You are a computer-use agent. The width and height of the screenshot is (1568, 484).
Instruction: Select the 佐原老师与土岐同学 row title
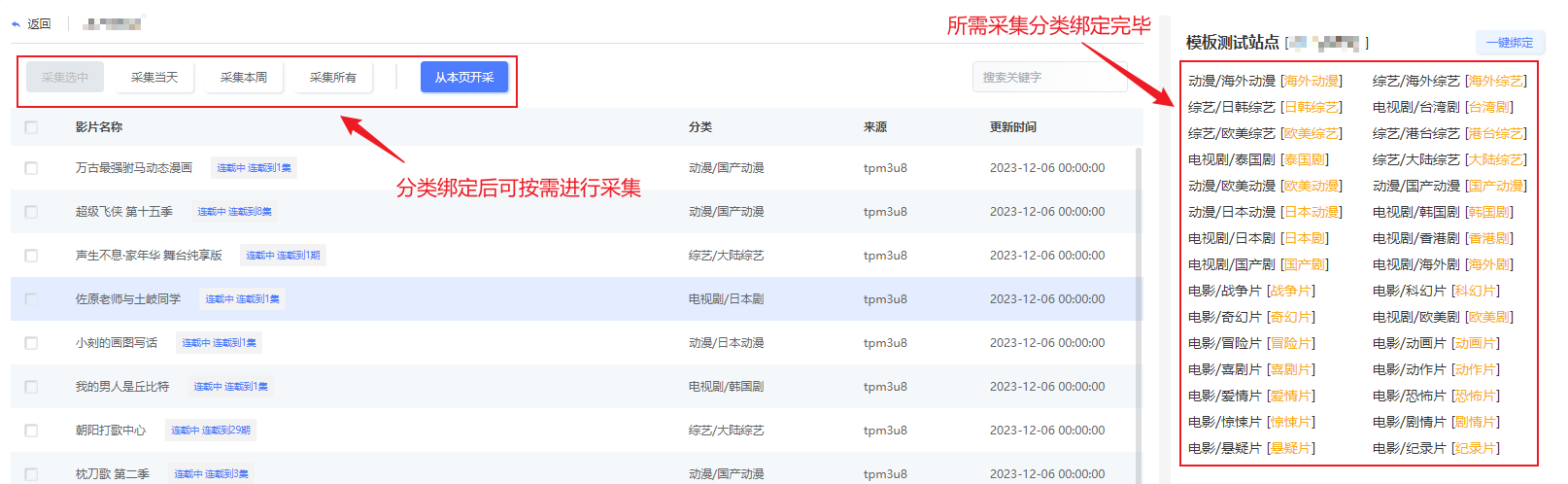click(x=128, y=299)
